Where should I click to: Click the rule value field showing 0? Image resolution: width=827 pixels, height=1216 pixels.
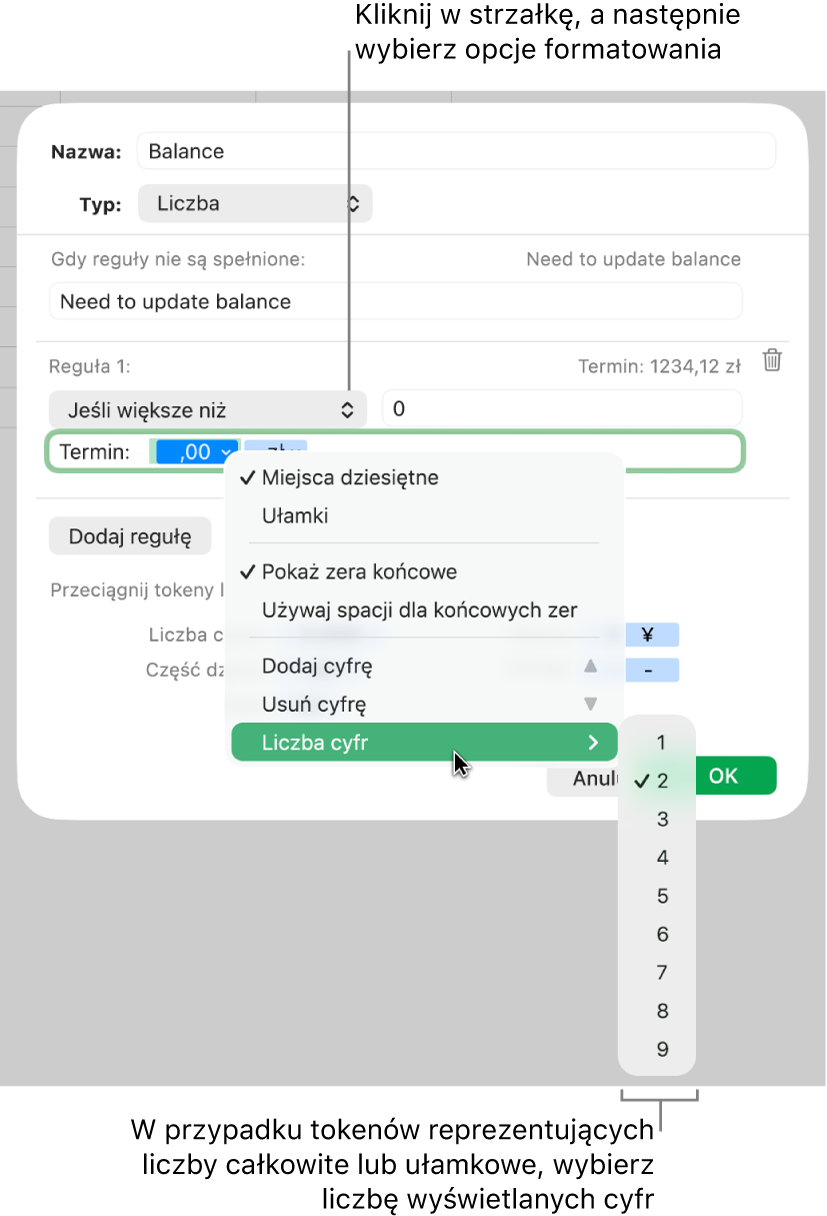point(562,409)
